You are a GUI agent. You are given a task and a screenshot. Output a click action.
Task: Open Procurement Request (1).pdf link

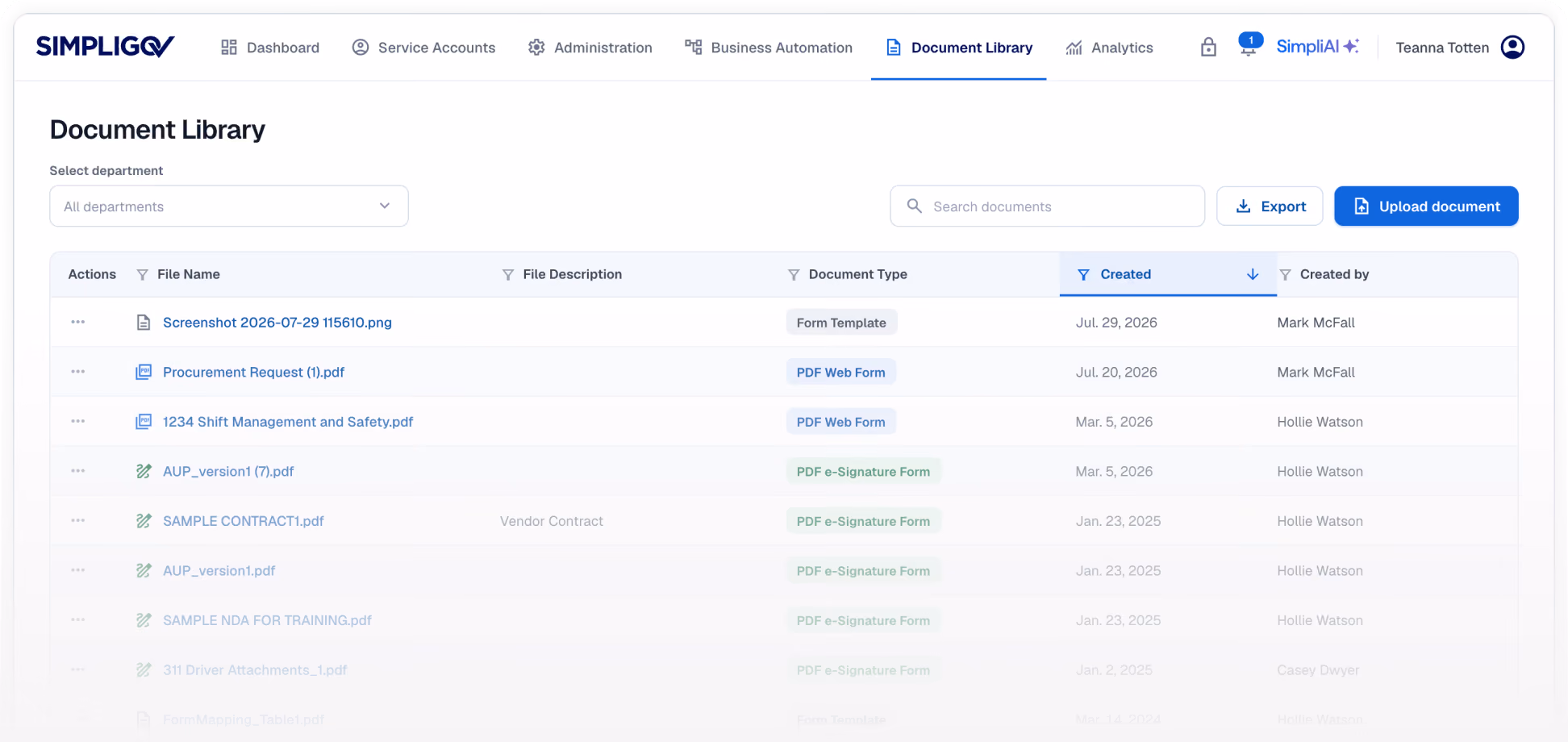coord(253,372)
